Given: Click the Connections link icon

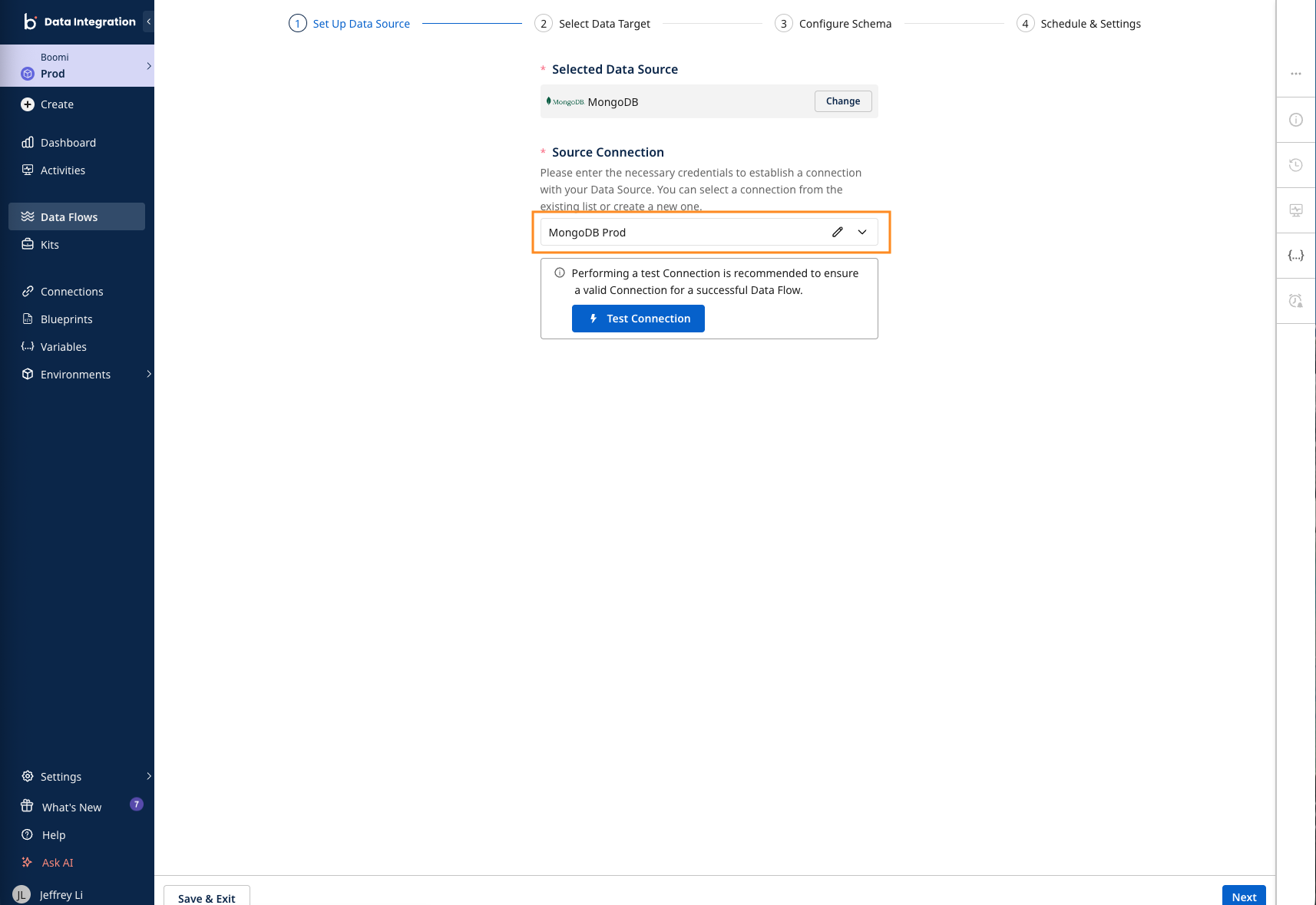Looking at the screenshot, I should [x=28, y=291].
